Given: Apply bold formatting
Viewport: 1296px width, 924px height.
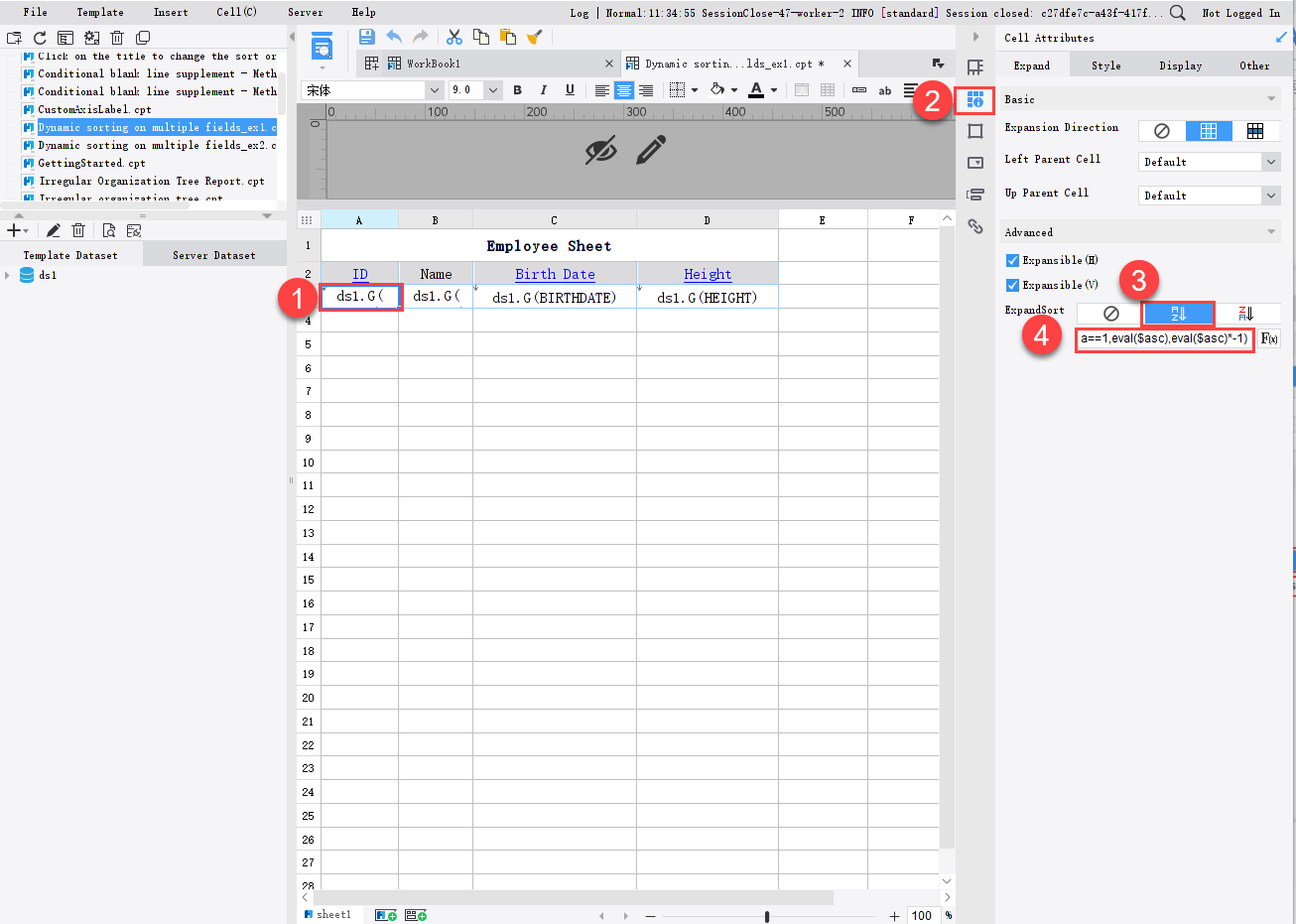Looking at the screenshot, I should [517, 90].
